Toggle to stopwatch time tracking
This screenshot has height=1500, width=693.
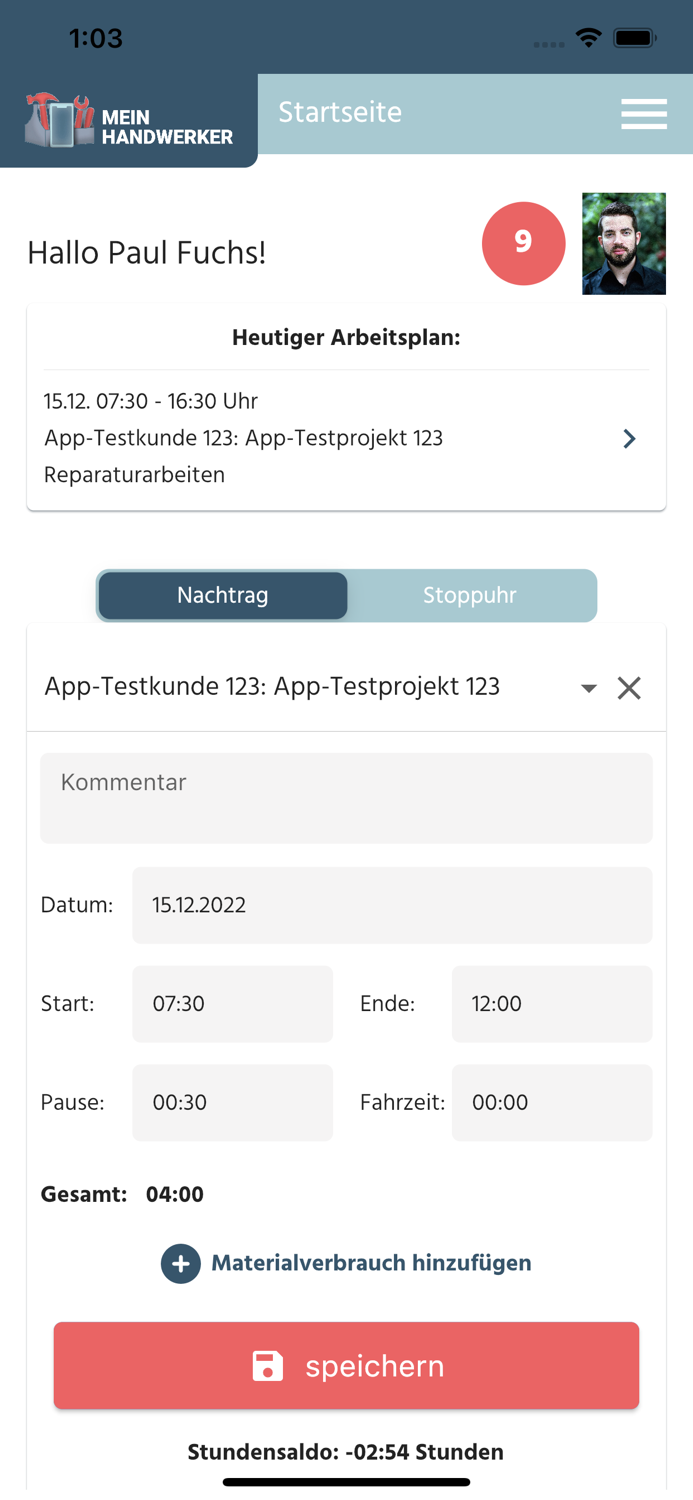pyautogui.click(x=469, y=595)
